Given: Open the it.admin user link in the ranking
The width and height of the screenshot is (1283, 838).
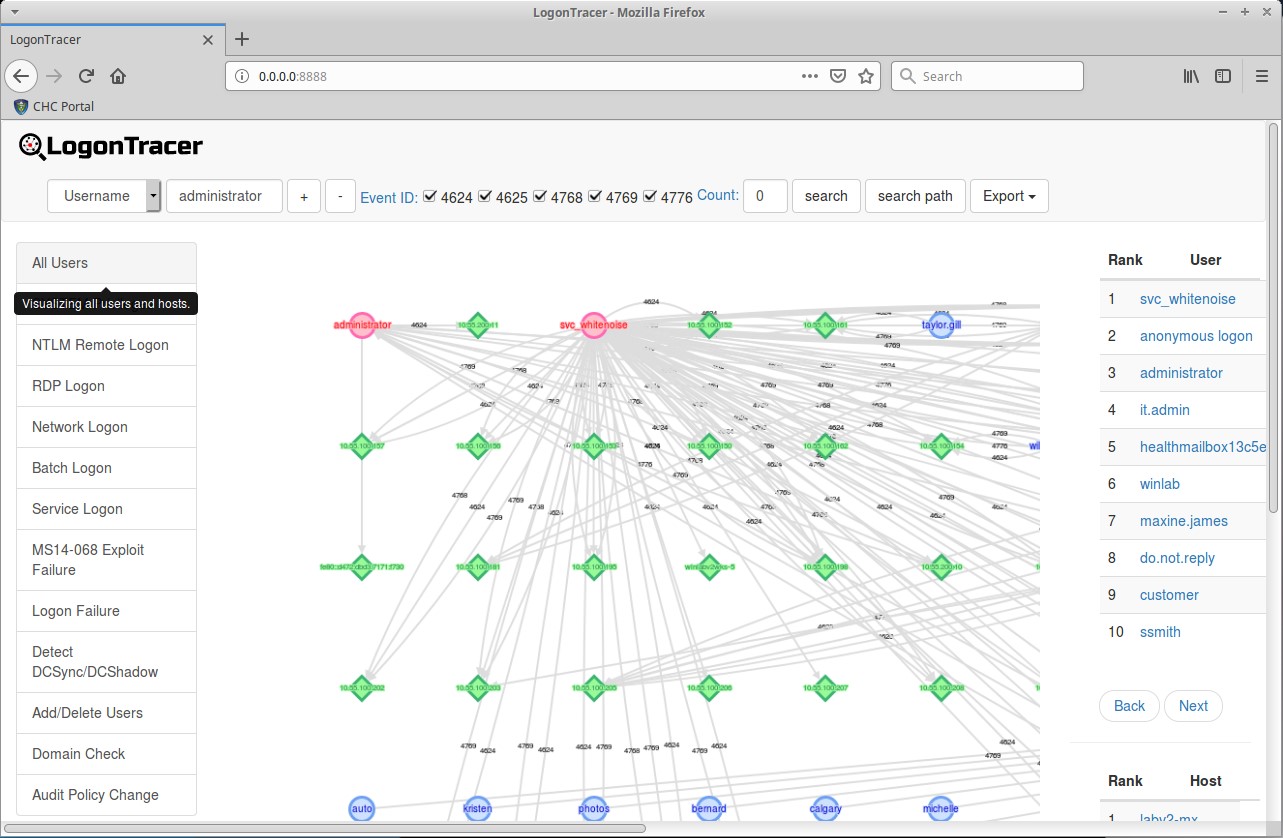Looking at the screenshot, I should tap(1164, 410).
